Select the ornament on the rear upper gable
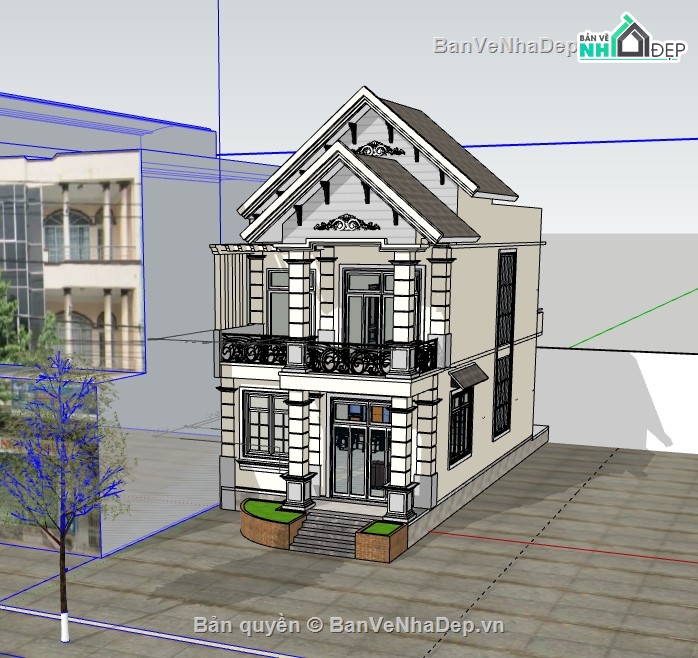The height and width of the screenshot is (658, 698). point(379,149)
